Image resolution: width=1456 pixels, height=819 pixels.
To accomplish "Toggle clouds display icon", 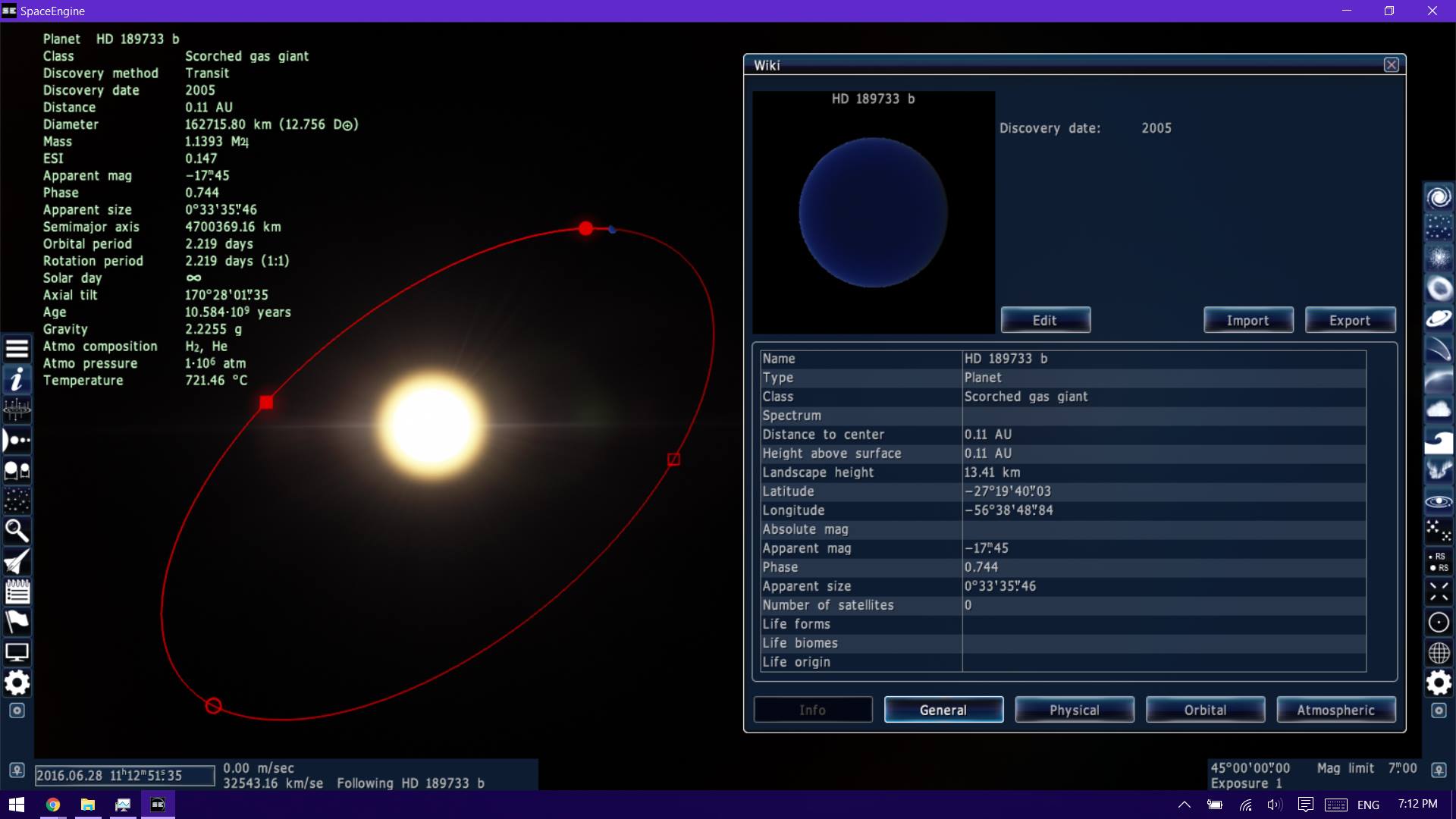I will [1439, 409].
